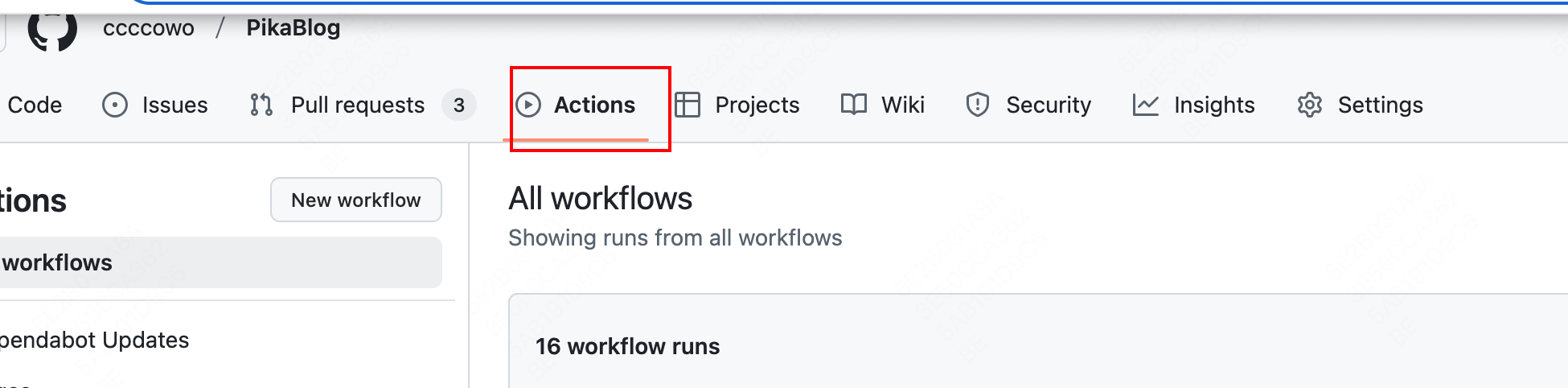
Task: Click the Wiki book icon
Action: point(854,105)
